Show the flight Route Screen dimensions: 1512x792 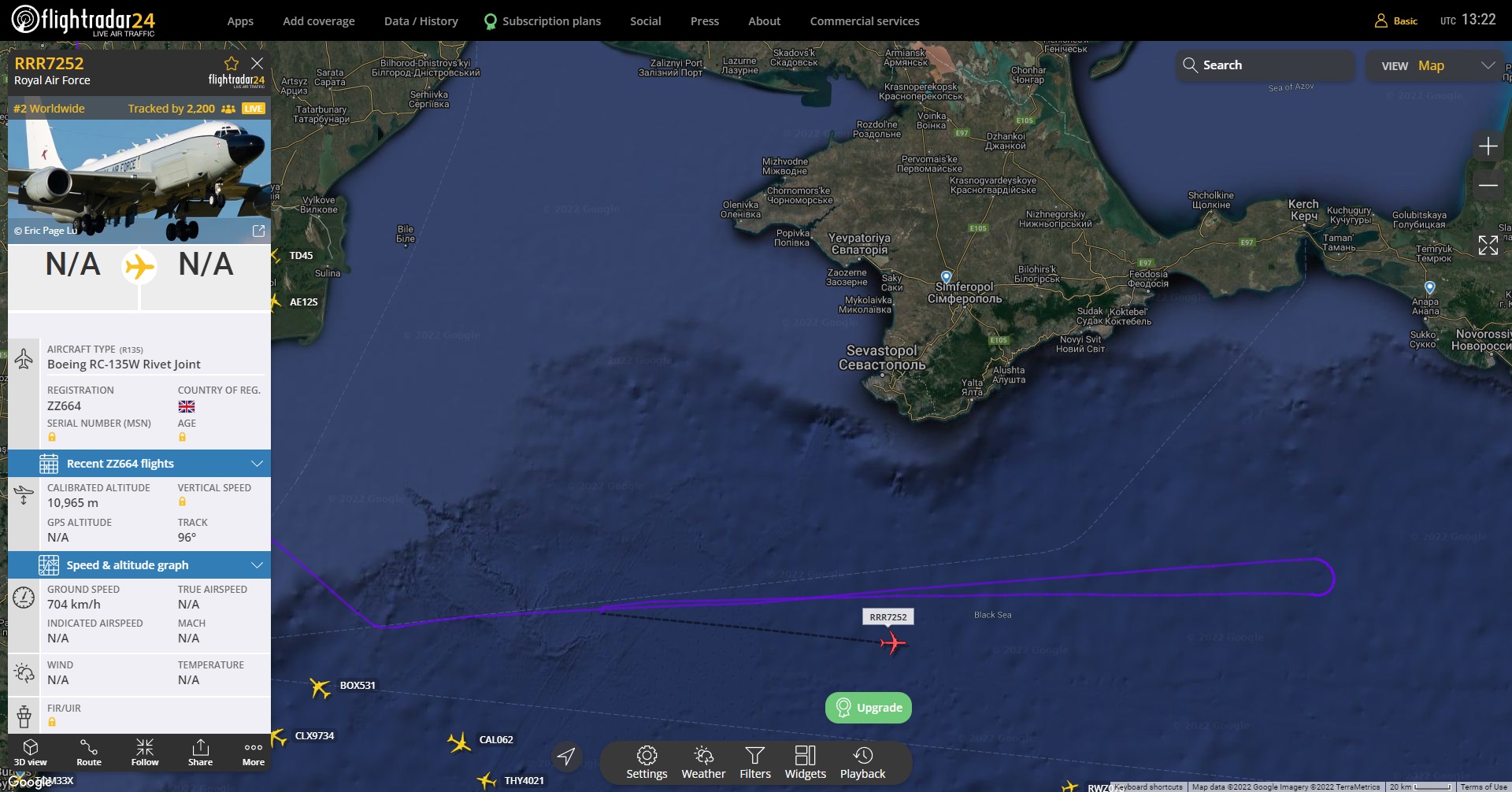89,753
